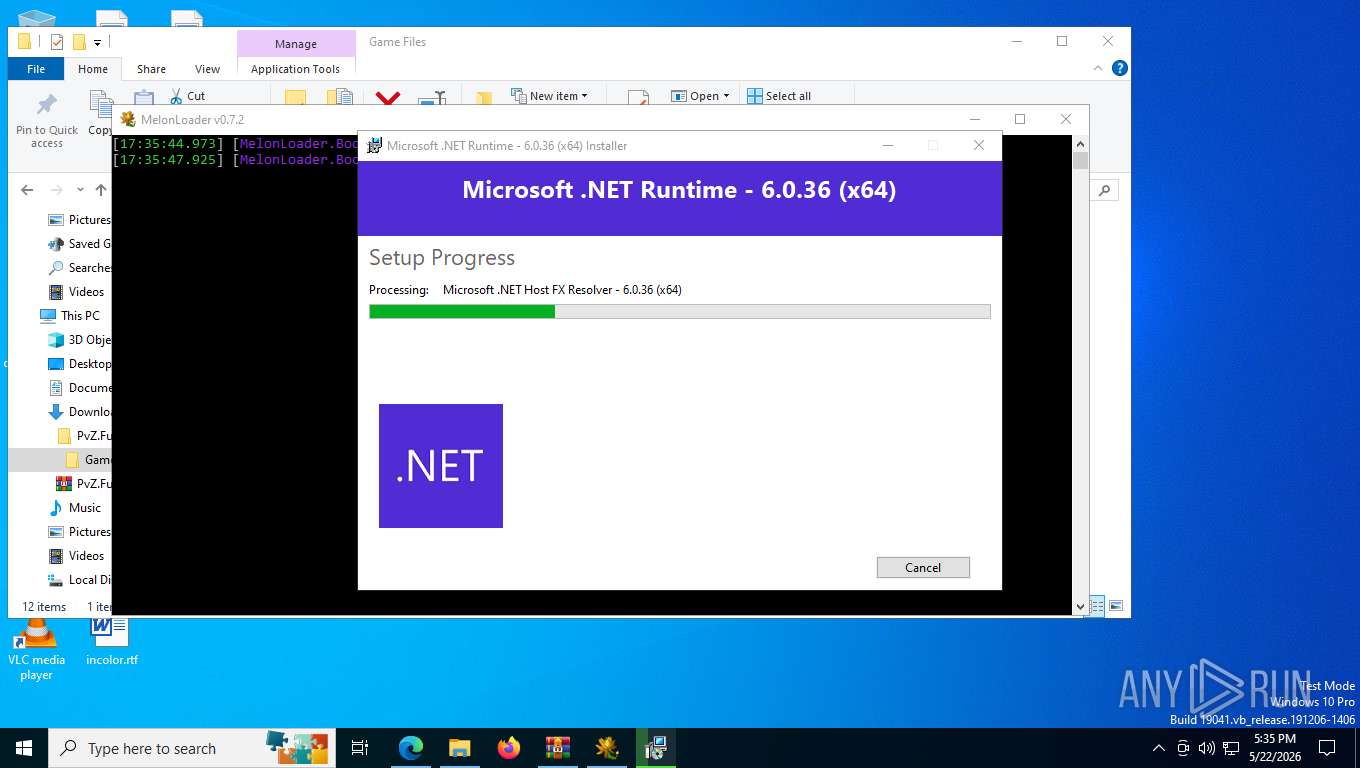This screenshot has width=1360, height=768.
Task: Cancel the .NET Runtime installation
Action: click(x=923, y=567)
